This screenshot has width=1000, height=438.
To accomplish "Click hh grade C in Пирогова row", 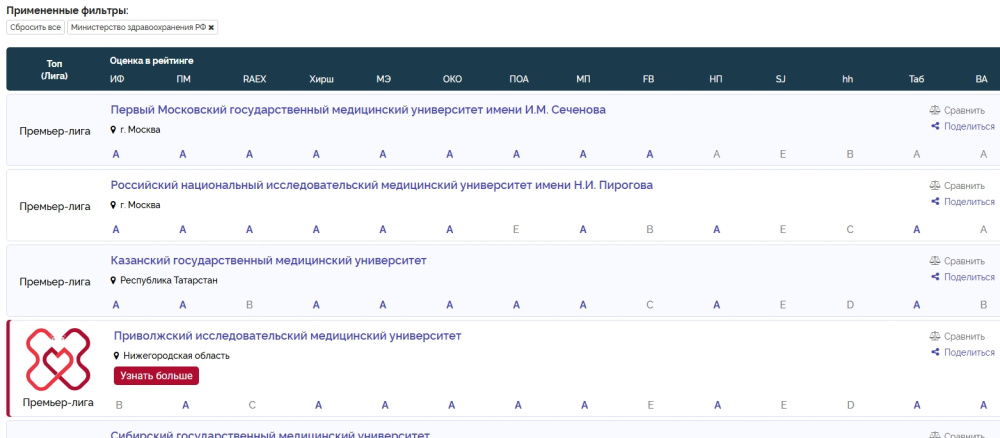I will (849, 229).
